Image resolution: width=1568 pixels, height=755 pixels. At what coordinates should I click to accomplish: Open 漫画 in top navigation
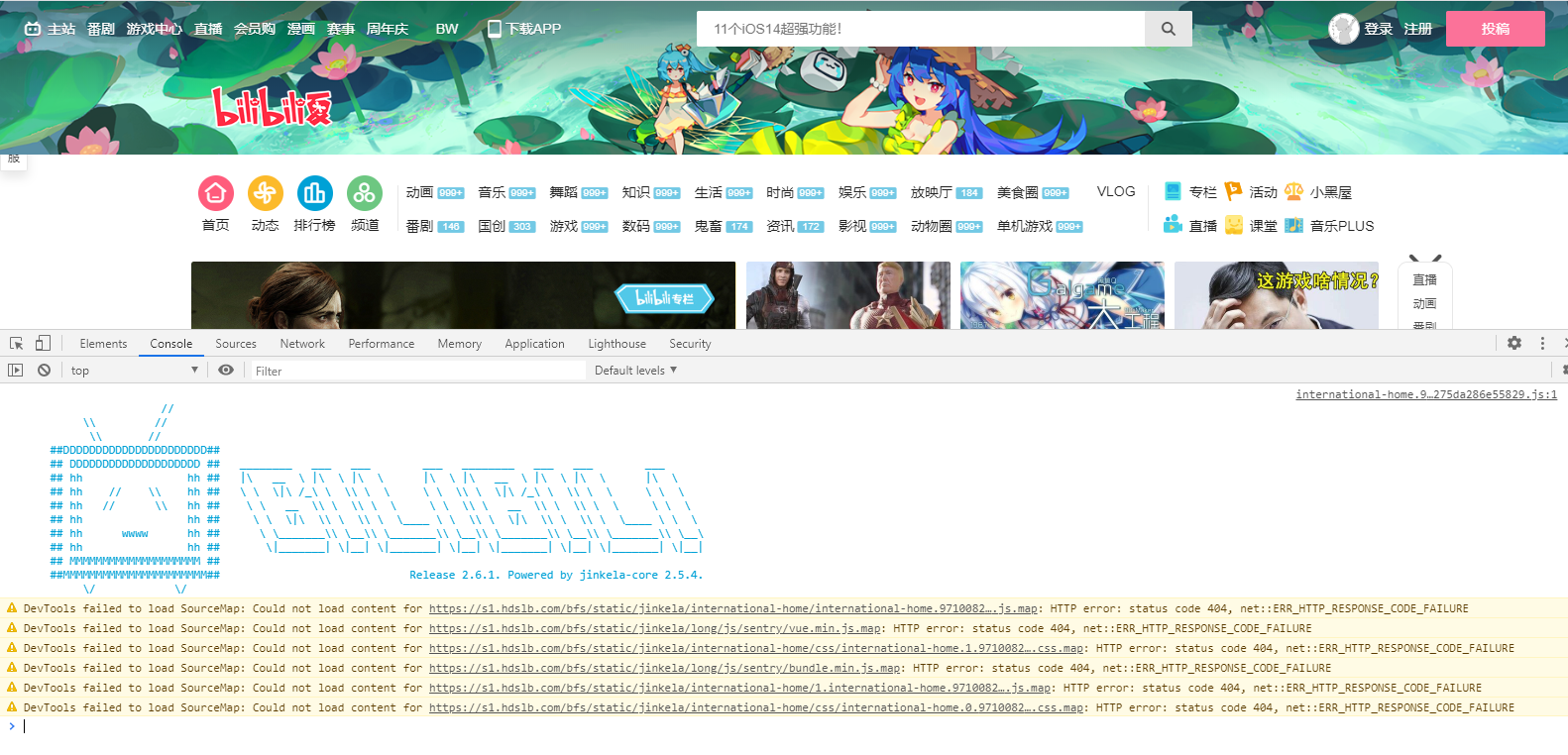301,29
